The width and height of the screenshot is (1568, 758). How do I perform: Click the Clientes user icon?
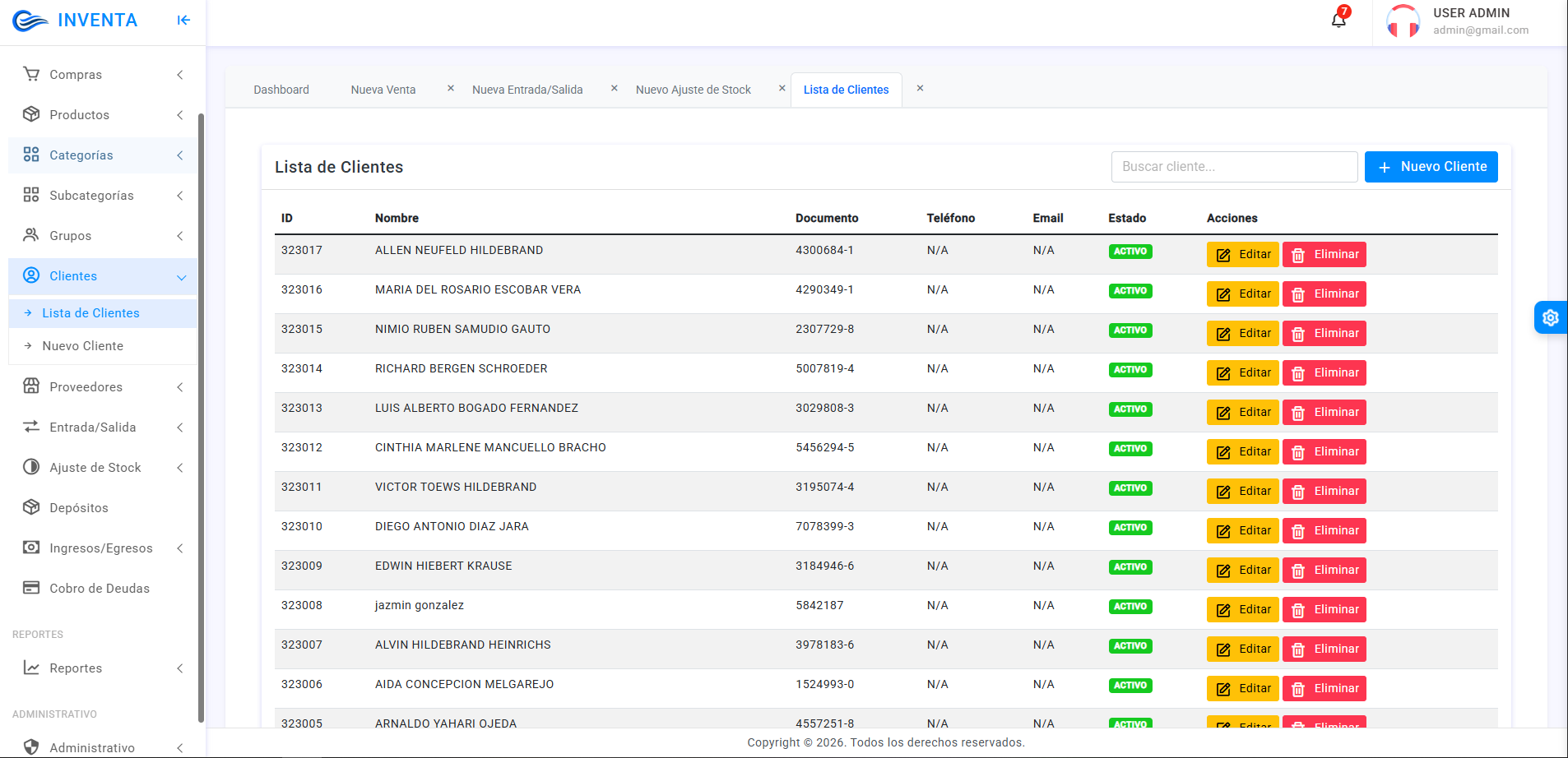31,275
